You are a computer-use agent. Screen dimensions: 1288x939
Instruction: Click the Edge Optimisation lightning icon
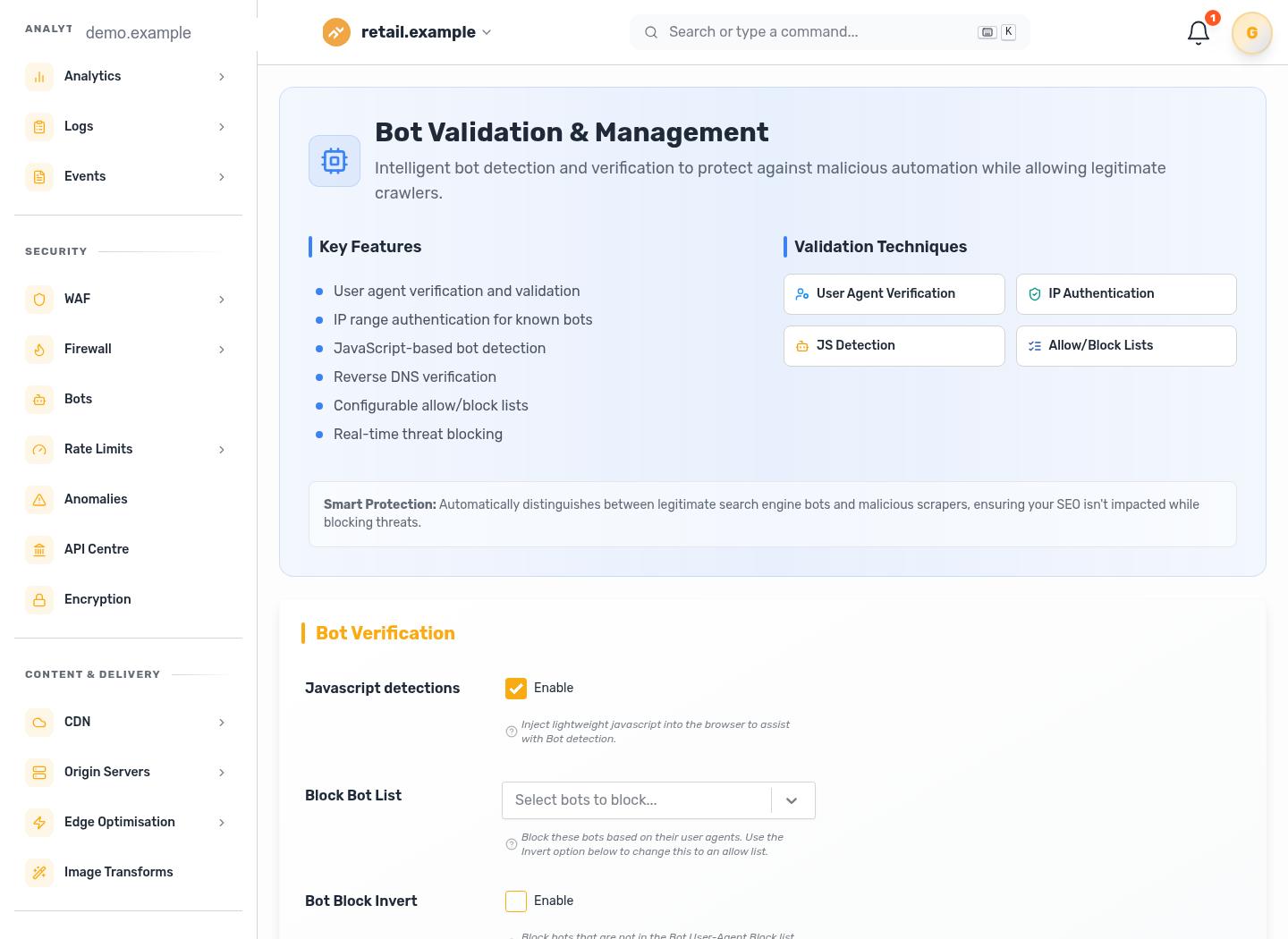click(39, 823)
